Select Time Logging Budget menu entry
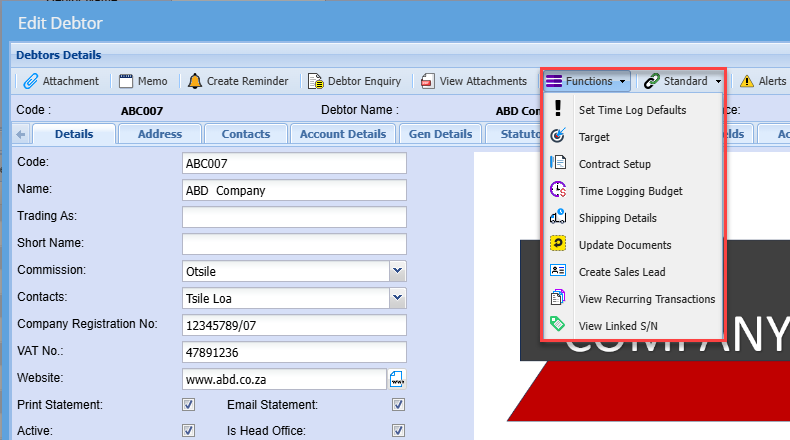The height and width of the screenshot is (440, 790). pyautogui.click(x=632, y=191)
